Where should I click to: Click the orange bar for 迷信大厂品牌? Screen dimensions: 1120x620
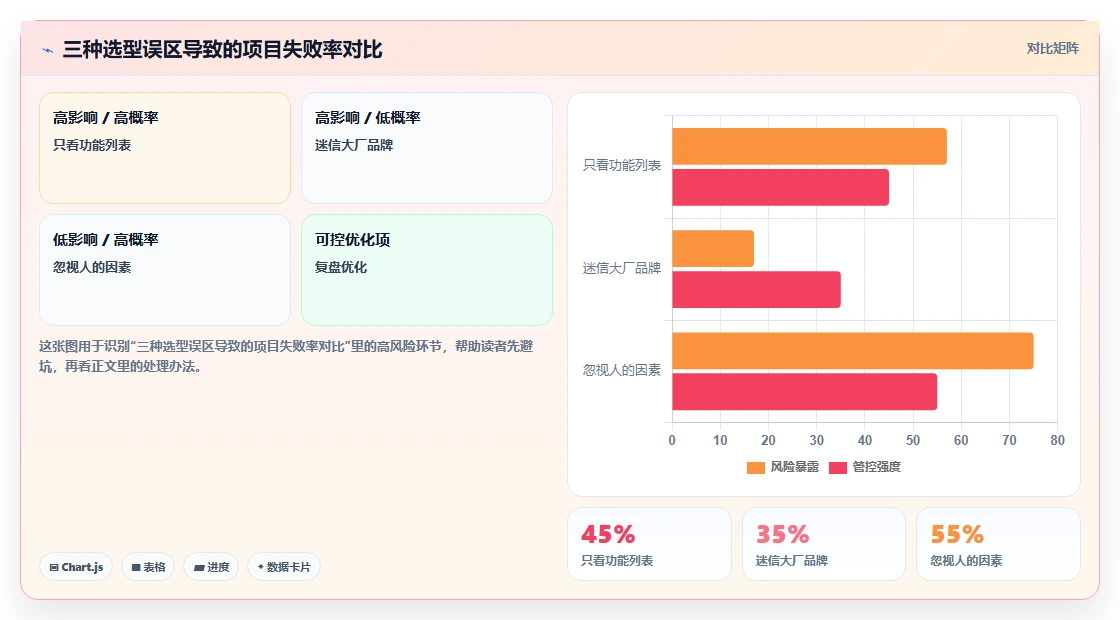click(x=713, y=249)
